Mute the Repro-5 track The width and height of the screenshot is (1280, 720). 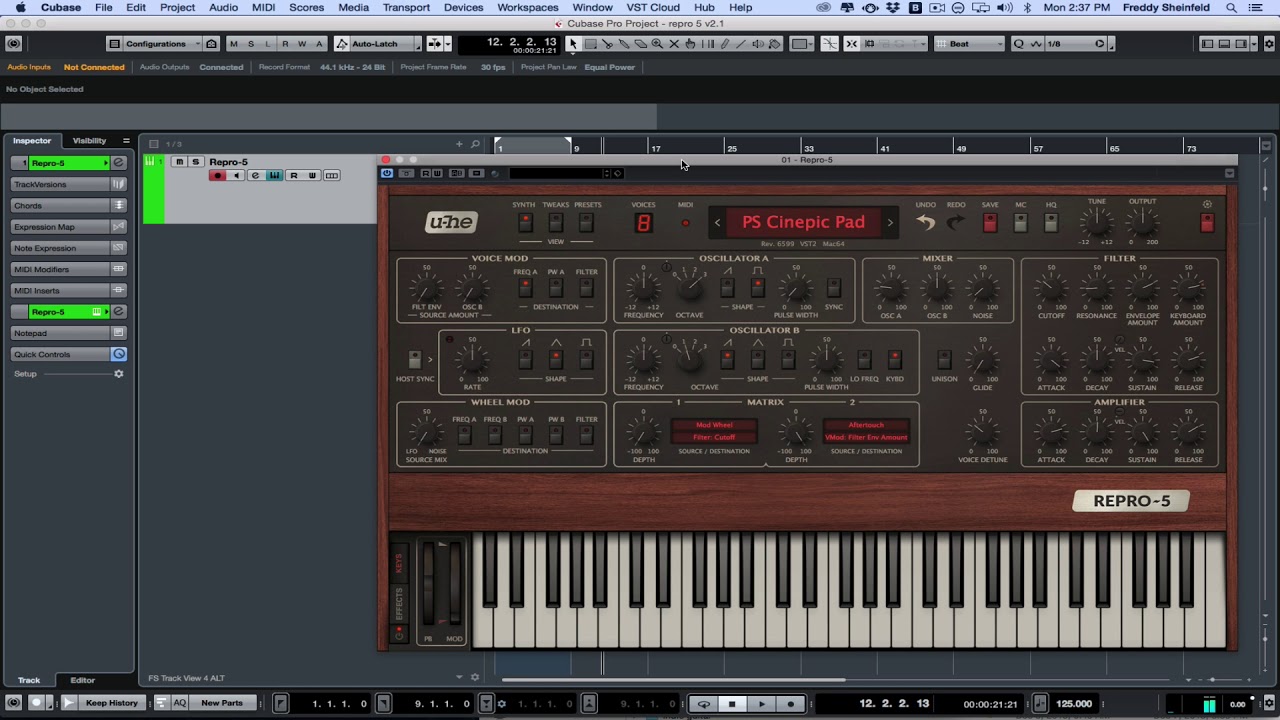click(179, 162)
